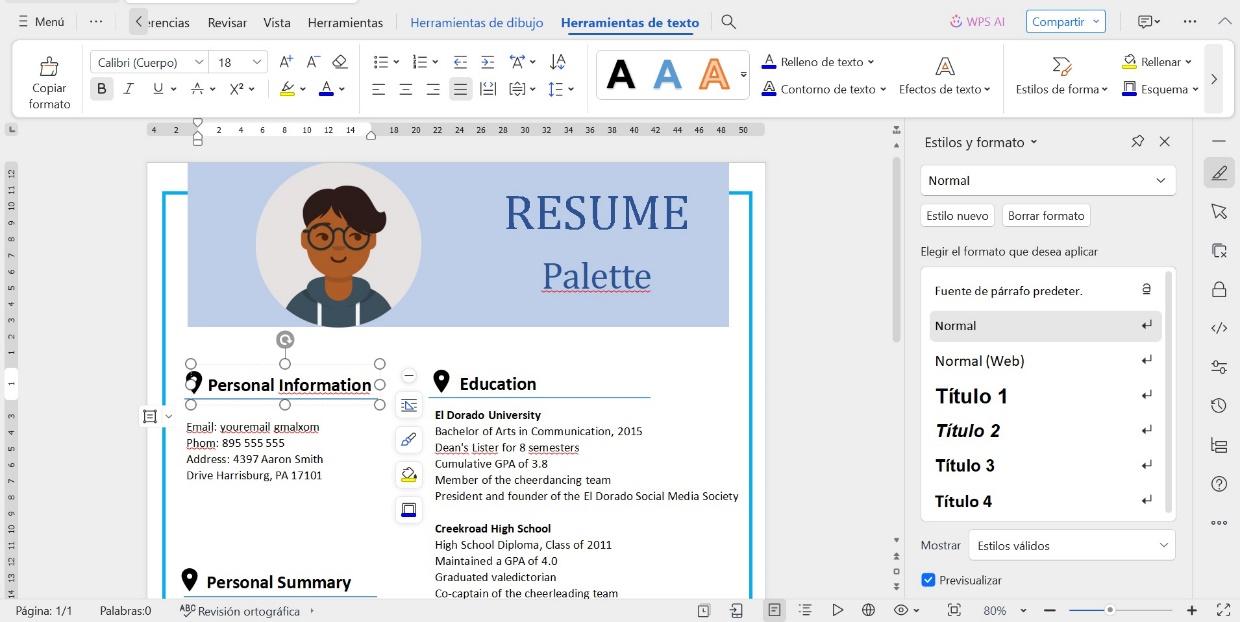This screenshot has height=622, width=1240.
Task: Toggle bold formatting
Action: (101, 88)
